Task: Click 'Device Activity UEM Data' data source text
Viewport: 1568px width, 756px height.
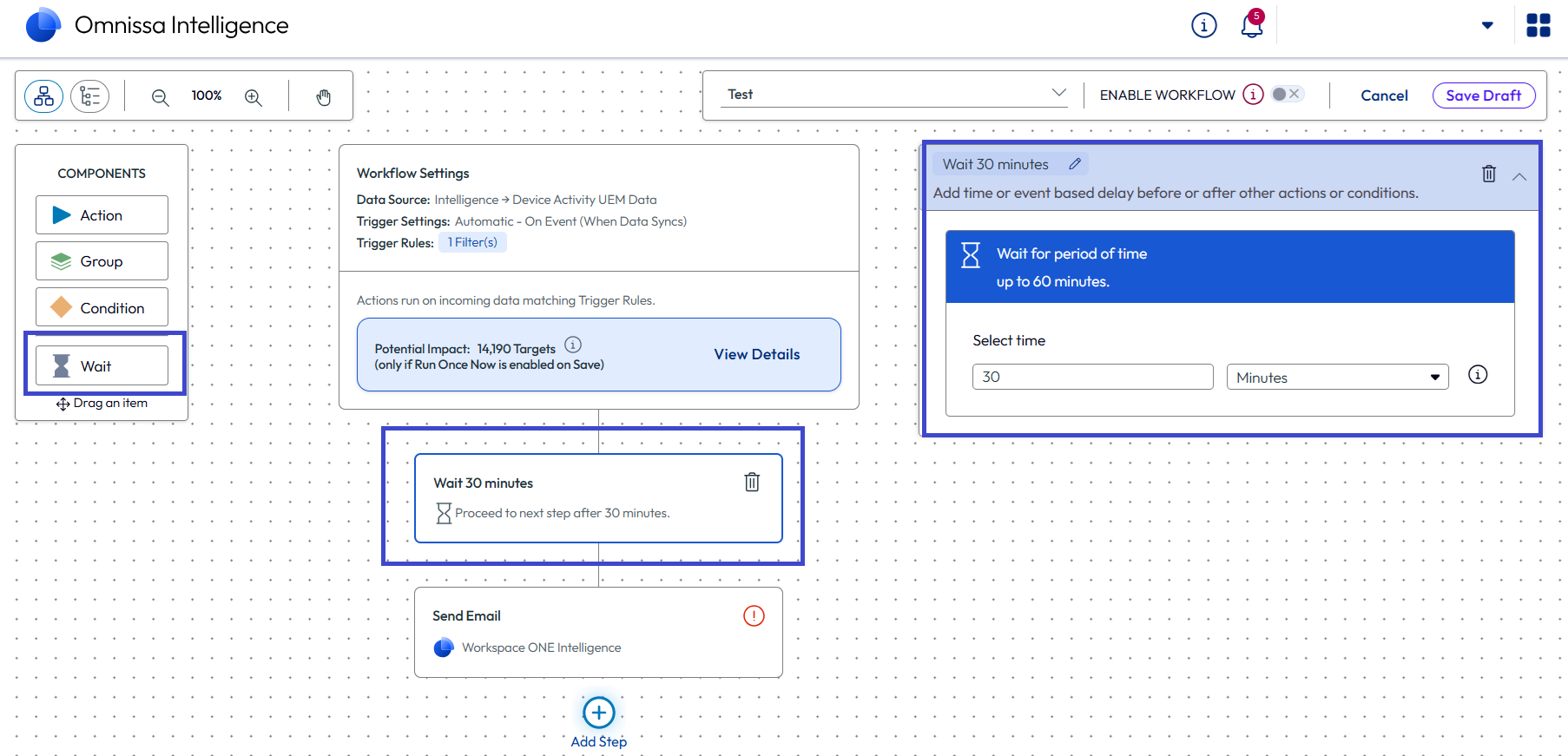Action: [584, 200]
